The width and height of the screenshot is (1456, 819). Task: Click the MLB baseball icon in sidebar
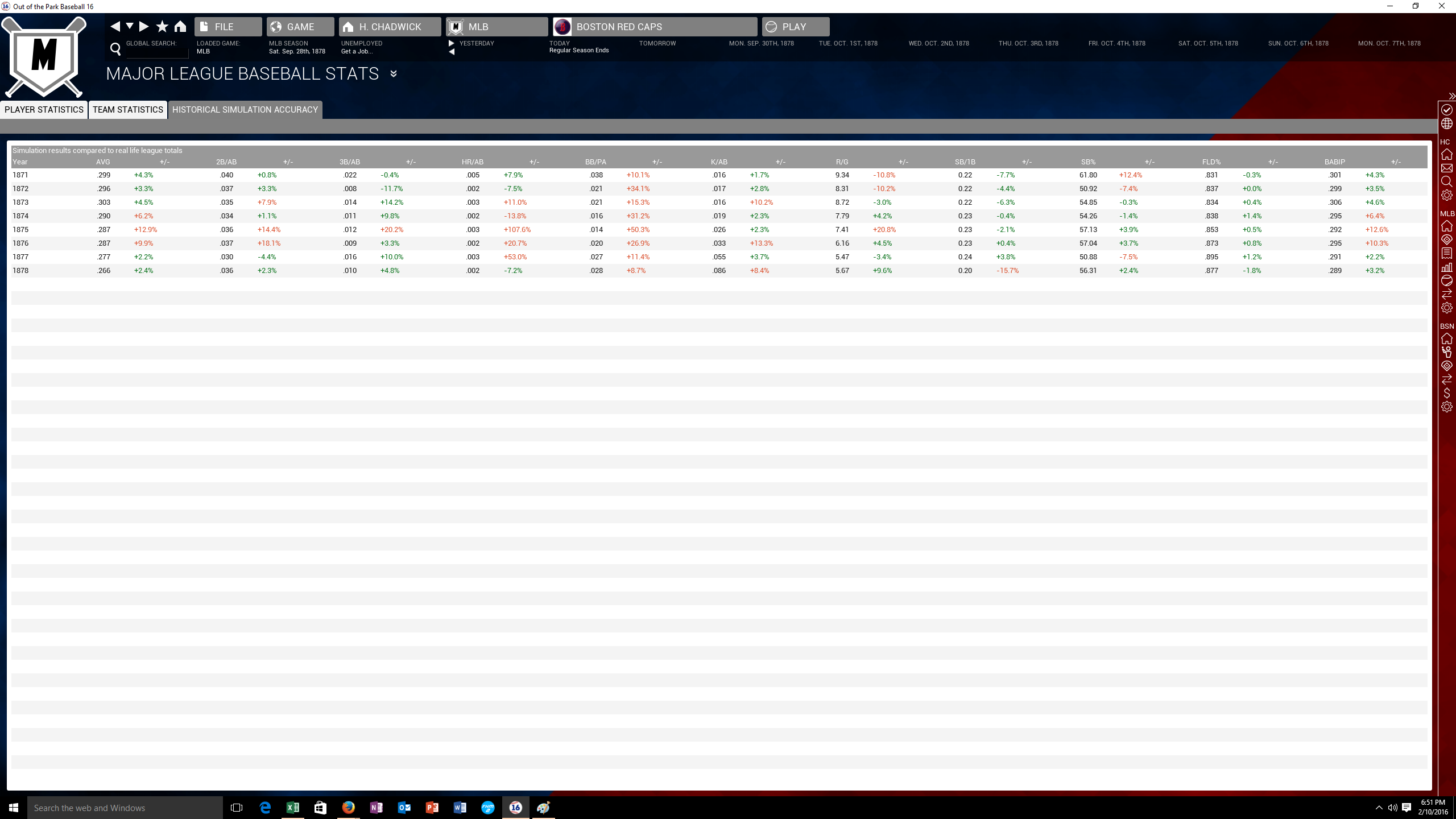click(x=1447, y=280)
